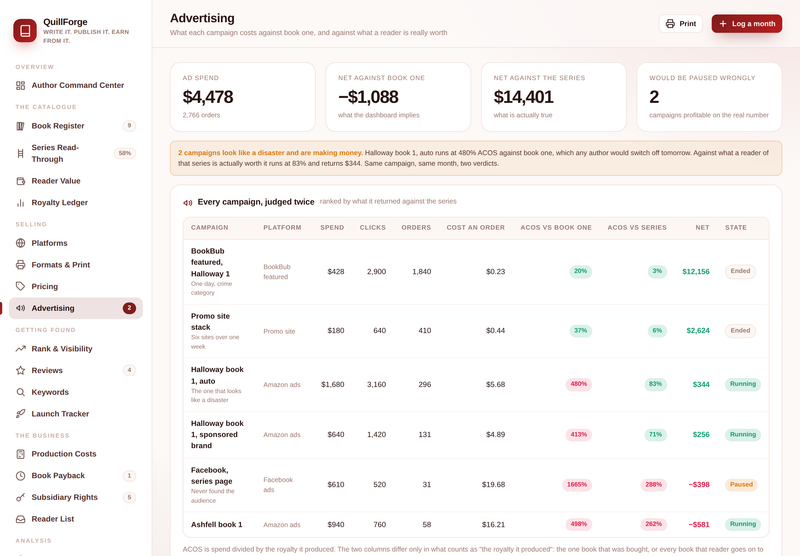Select the Advertising menu item

point(76,308)
